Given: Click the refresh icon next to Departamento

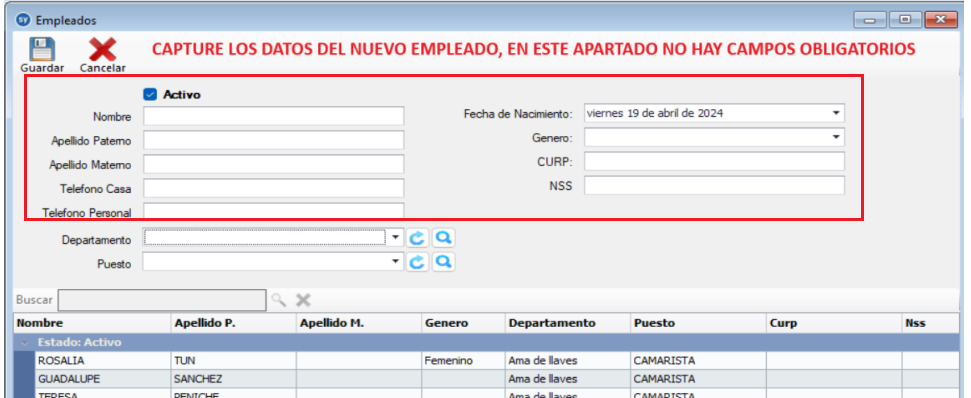Looking at the screenshot, I should [418, 238].
